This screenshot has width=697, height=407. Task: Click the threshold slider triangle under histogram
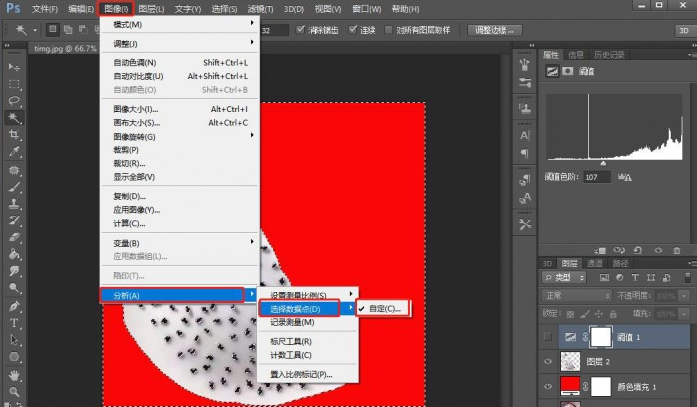pyautogui.click(x=602, y=163)
